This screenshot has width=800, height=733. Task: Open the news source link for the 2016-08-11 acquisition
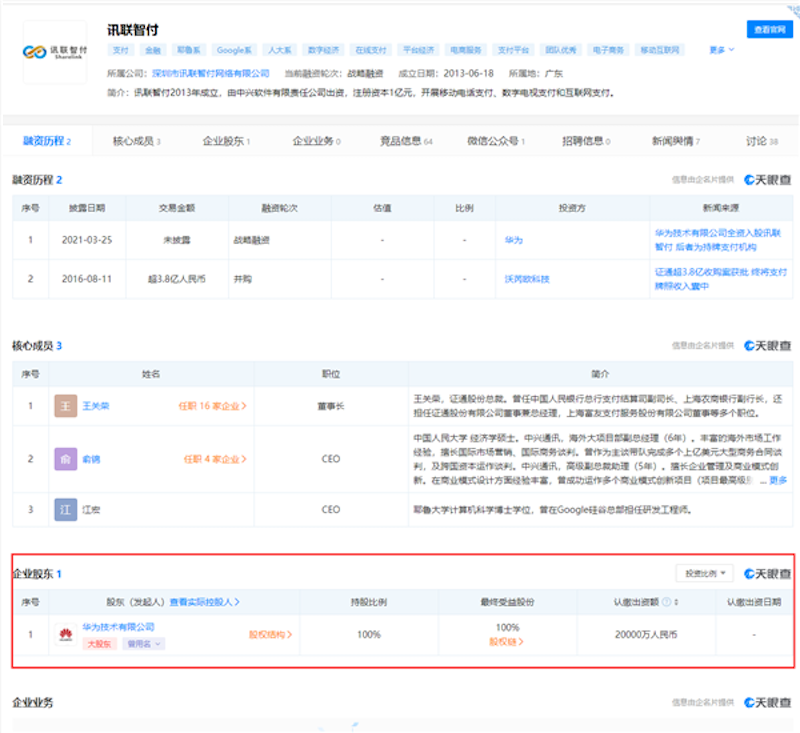720,279
